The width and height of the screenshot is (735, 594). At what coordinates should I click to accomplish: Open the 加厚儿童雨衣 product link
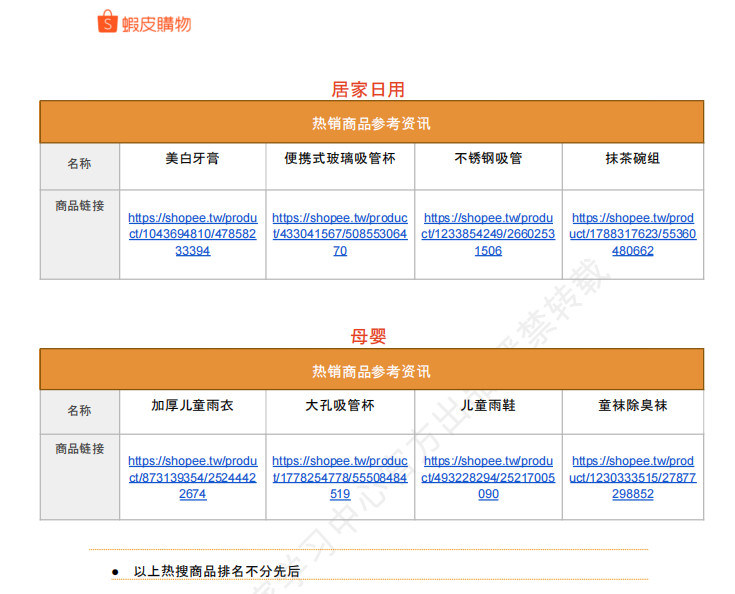pos(193,477)
